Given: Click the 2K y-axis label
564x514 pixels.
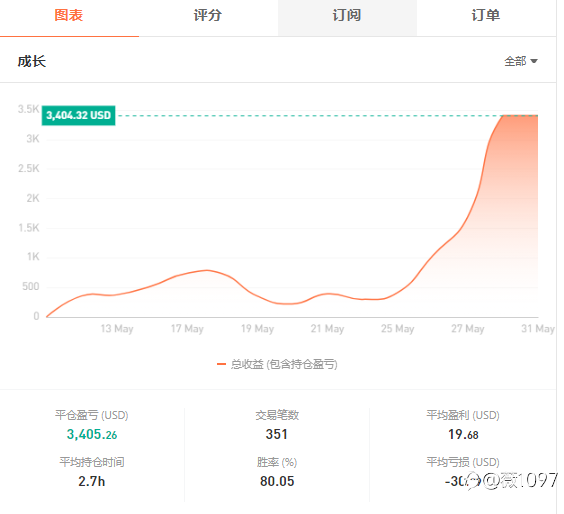Looking at the screenshot, I should [33, 198].
